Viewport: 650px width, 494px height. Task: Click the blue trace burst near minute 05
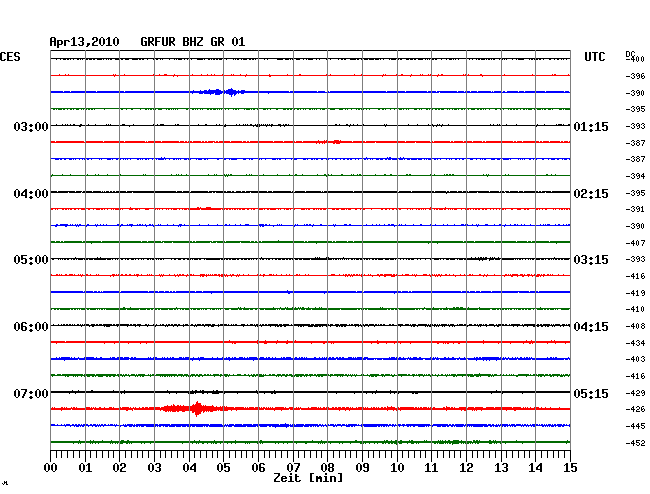219,92
